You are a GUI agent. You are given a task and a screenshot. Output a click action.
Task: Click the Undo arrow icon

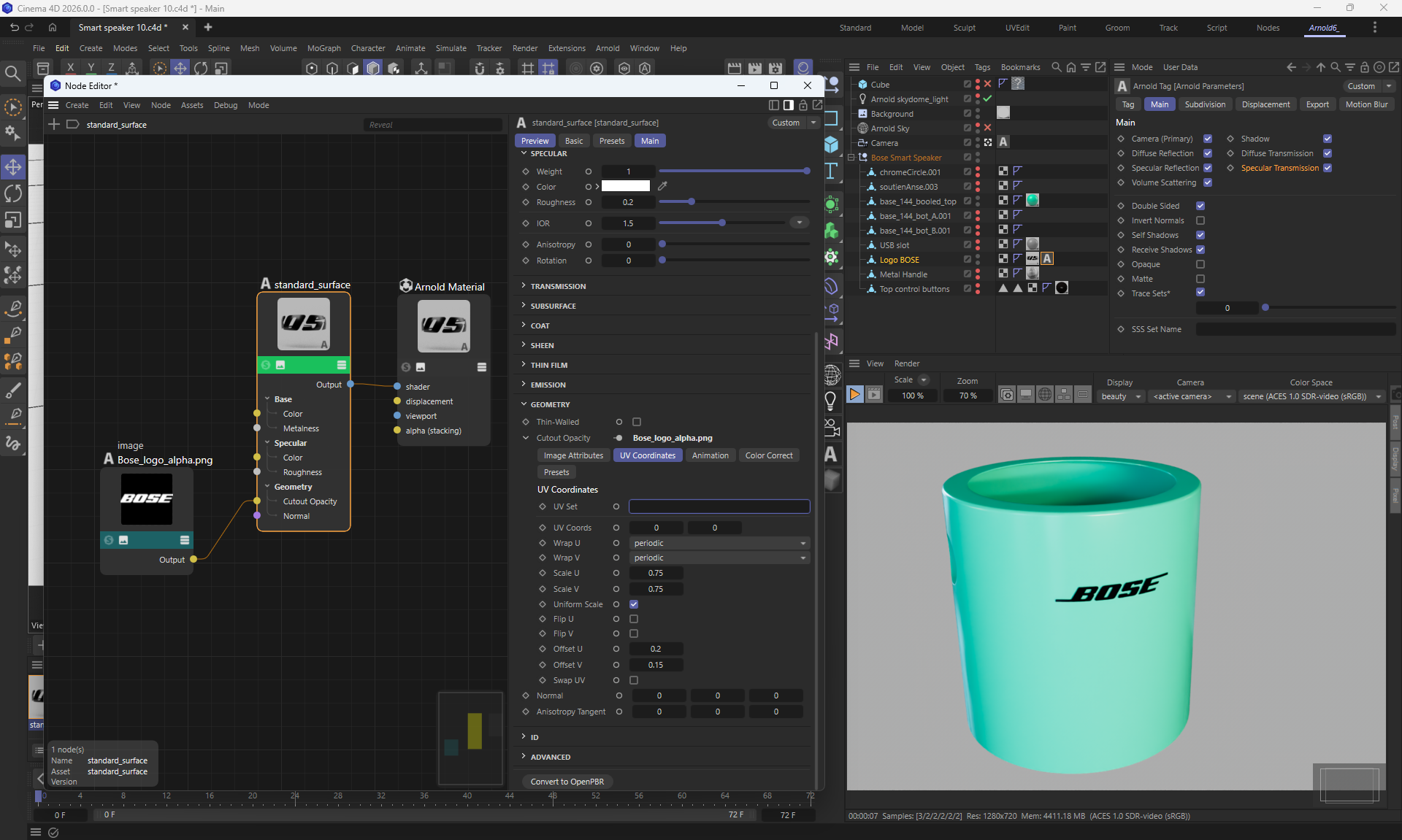[14, 27]
